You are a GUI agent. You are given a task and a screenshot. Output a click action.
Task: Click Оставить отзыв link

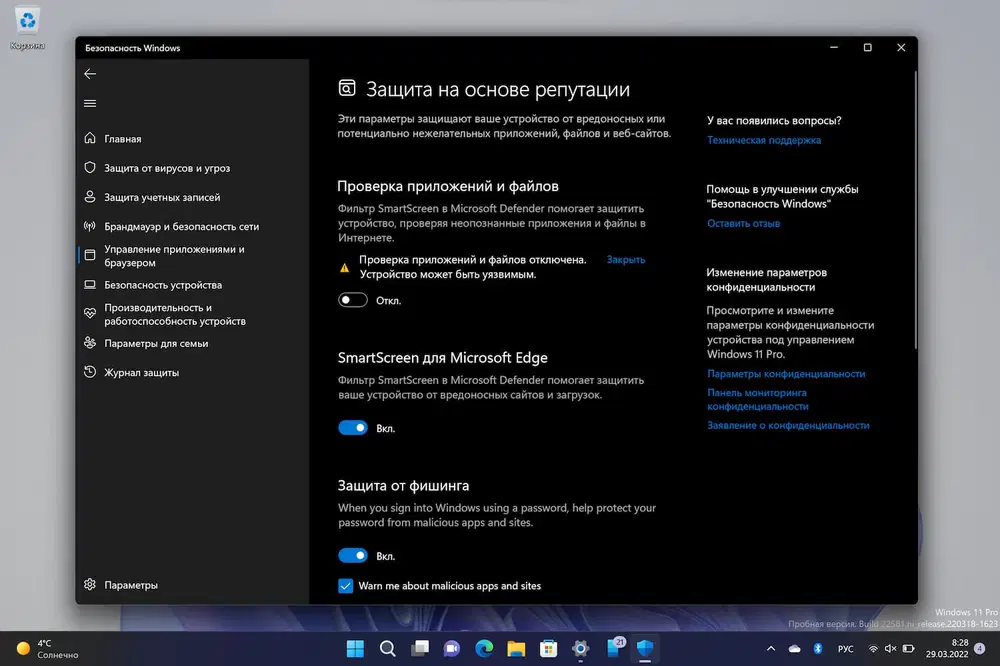tap(744, 223)
